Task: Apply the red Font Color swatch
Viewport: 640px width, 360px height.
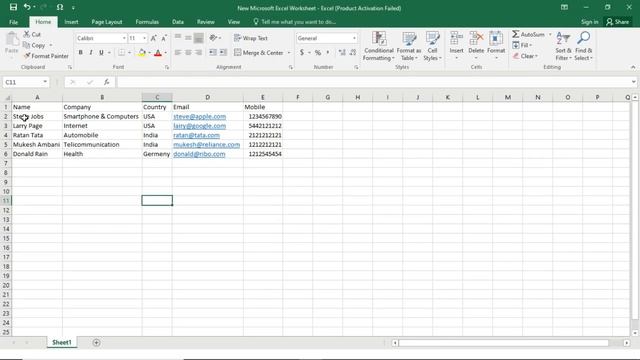Action: (158, 53)
